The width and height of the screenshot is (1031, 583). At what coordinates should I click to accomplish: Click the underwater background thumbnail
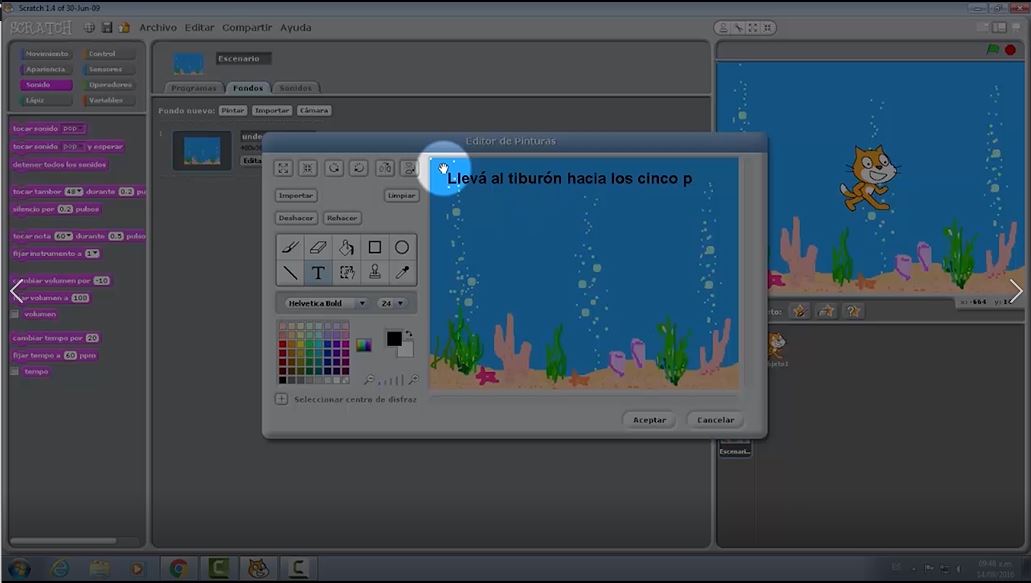tap(202, 150)
